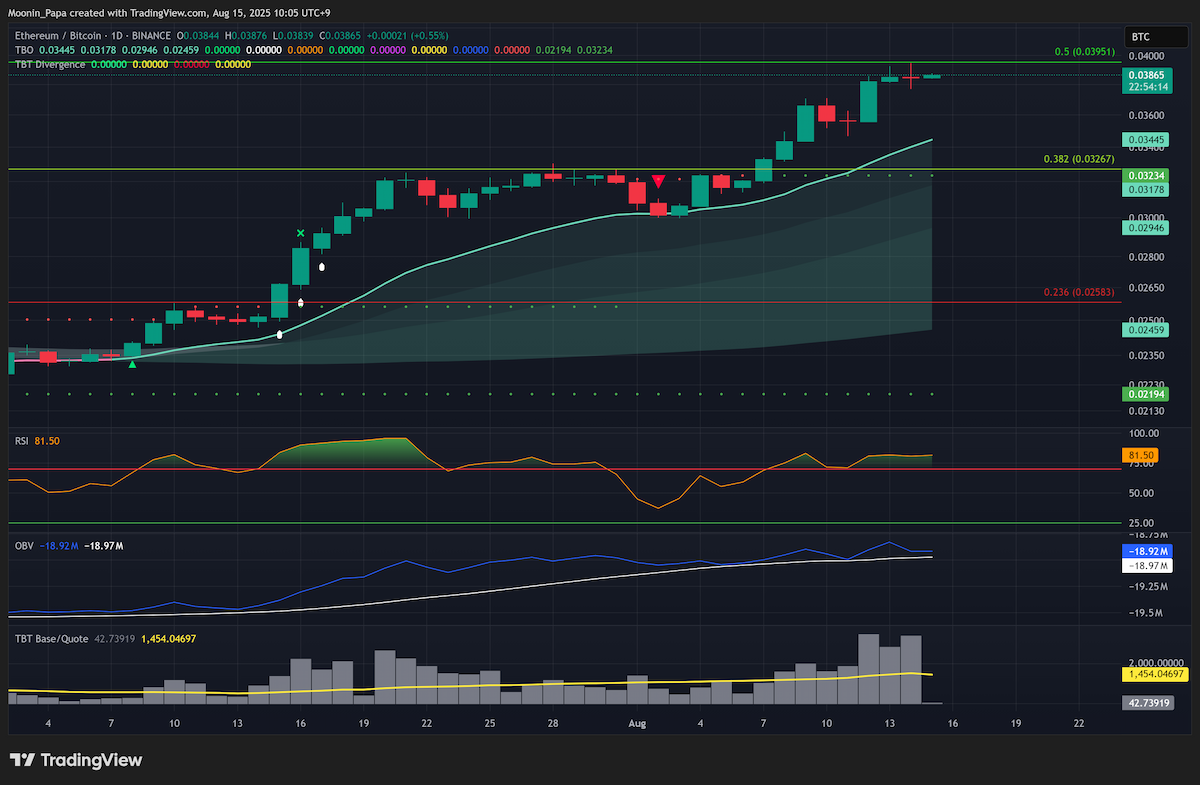The image size is (1200, 785).
Task: Select the TBO indicator legend
Action: click(x=23, y=50)
